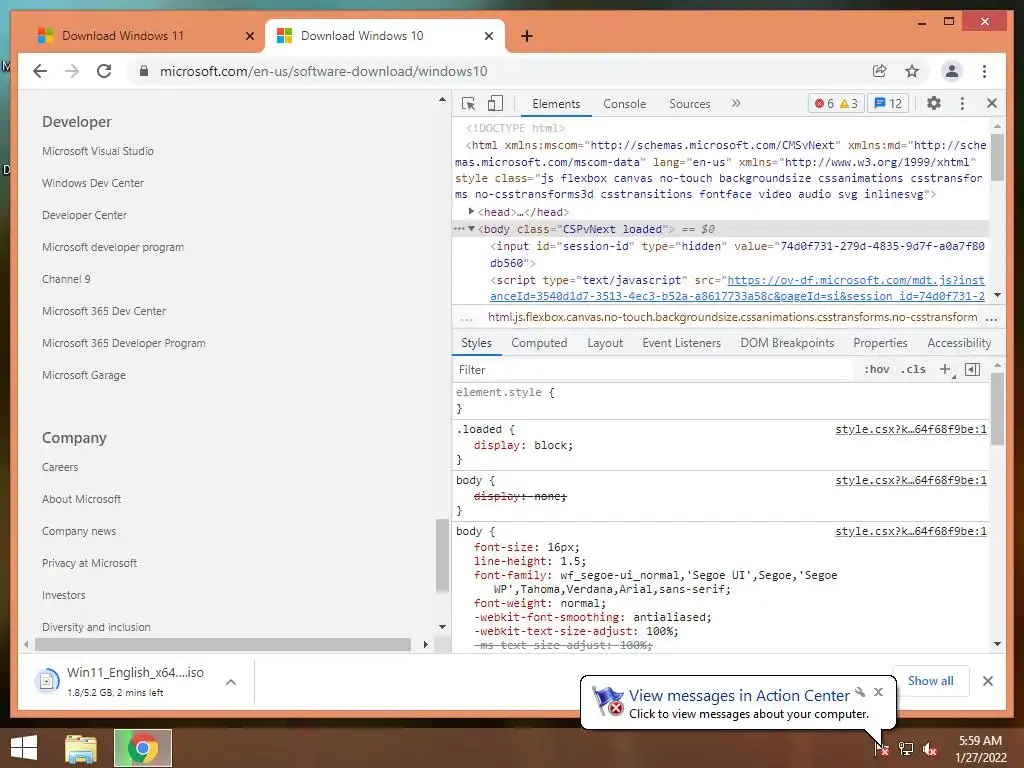
Task: Toggle the computed styles sidebar icon
Action: point(972,370)
